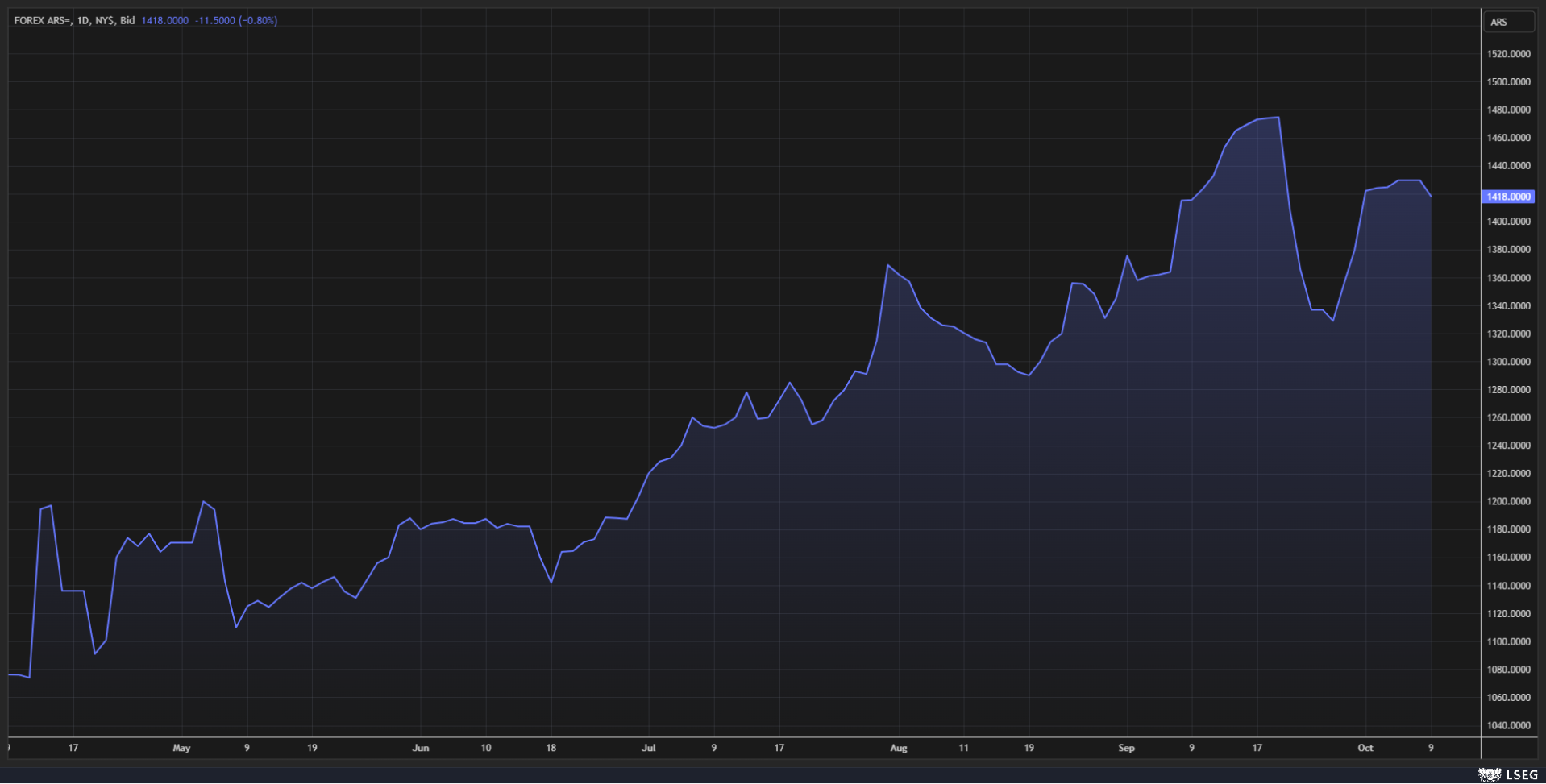This screenshot has height=784, width=1546.
Task: Click the blue 1418.0000 value in legend
Action: [164, 20]
